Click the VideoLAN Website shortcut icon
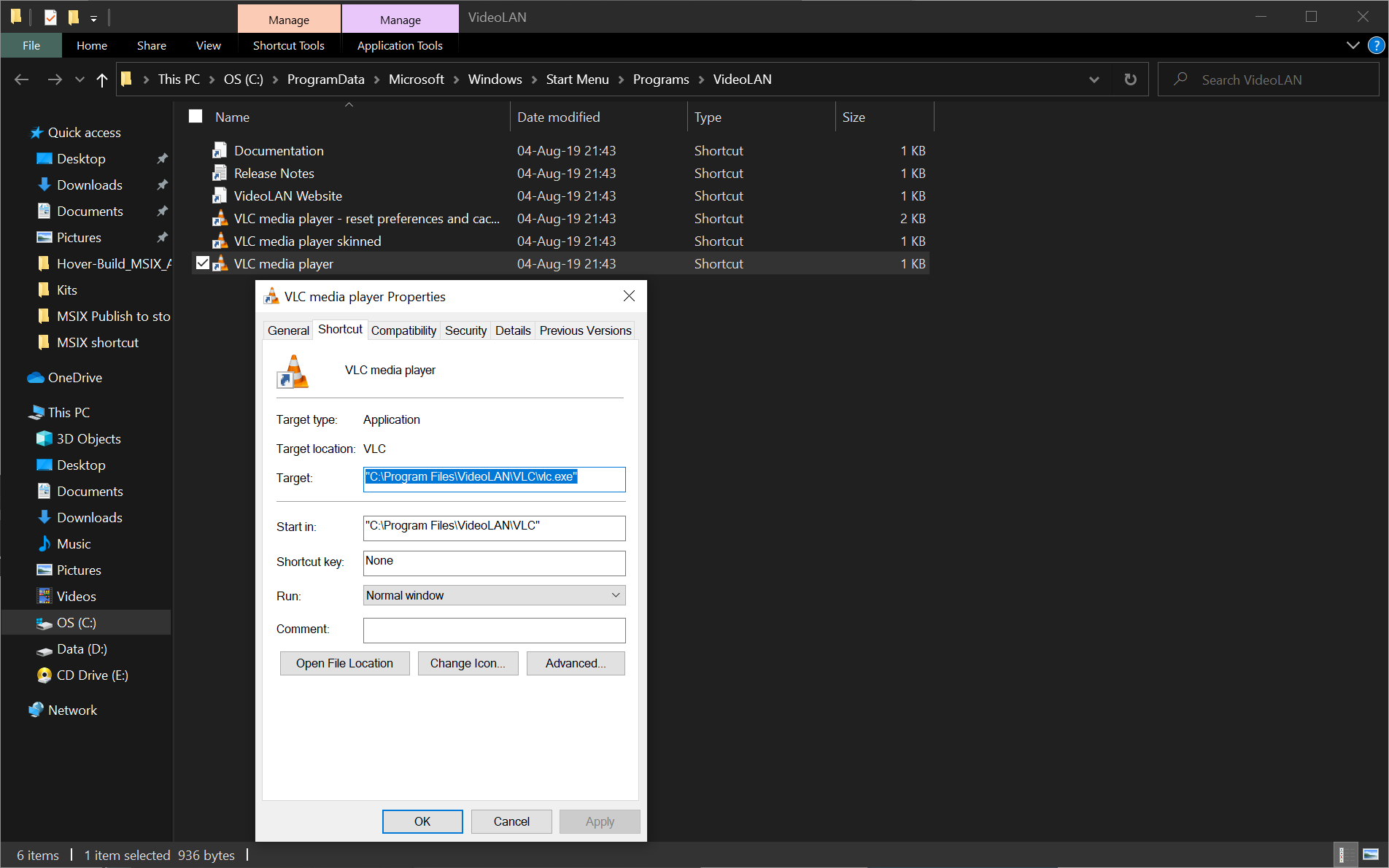Screen dimensions: 1389x868 point(220,196)
